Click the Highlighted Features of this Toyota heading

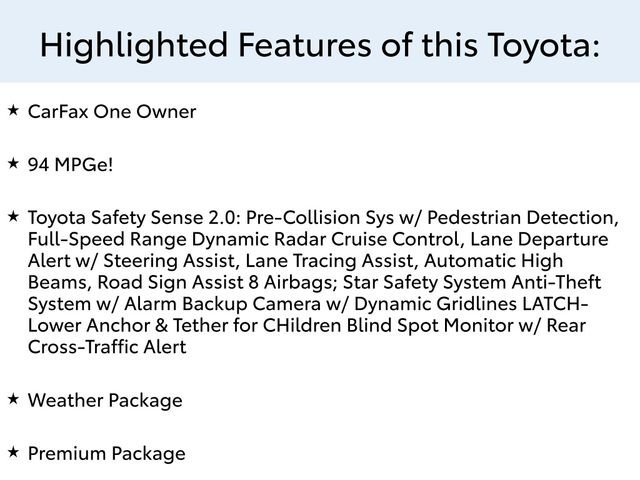click(320, 45)
